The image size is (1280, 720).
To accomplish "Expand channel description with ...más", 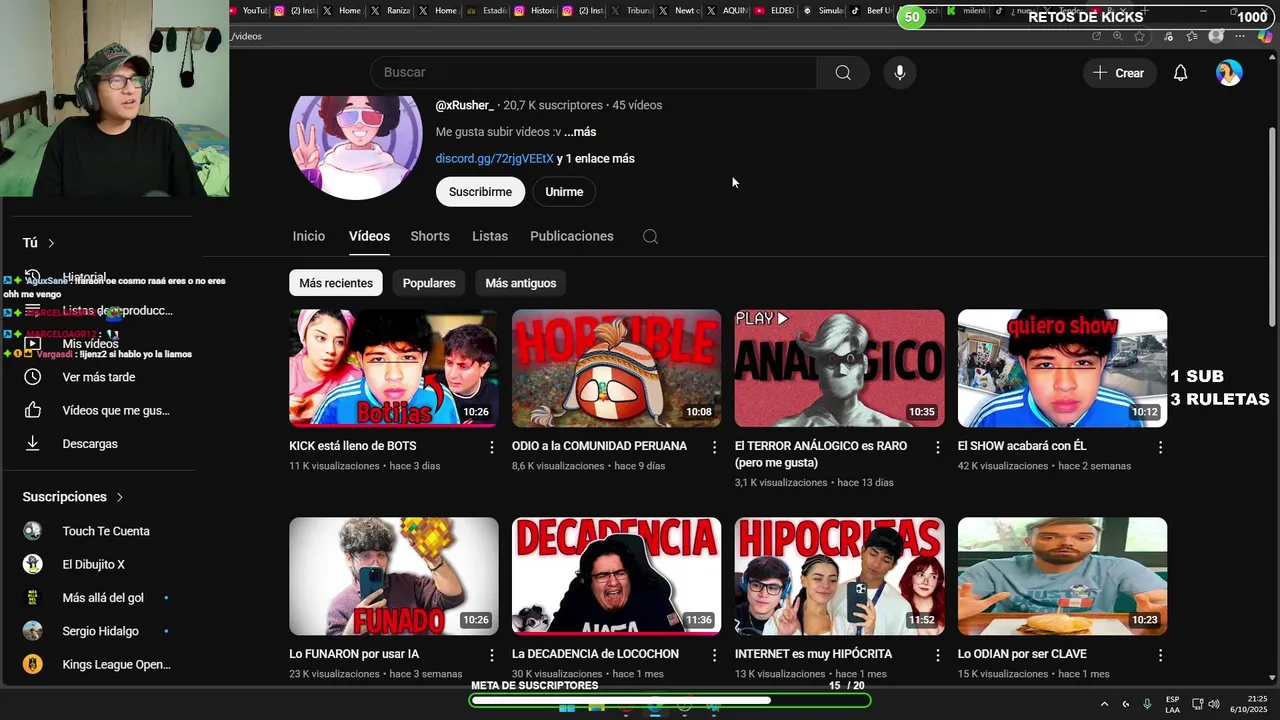I will click(580, 132).
